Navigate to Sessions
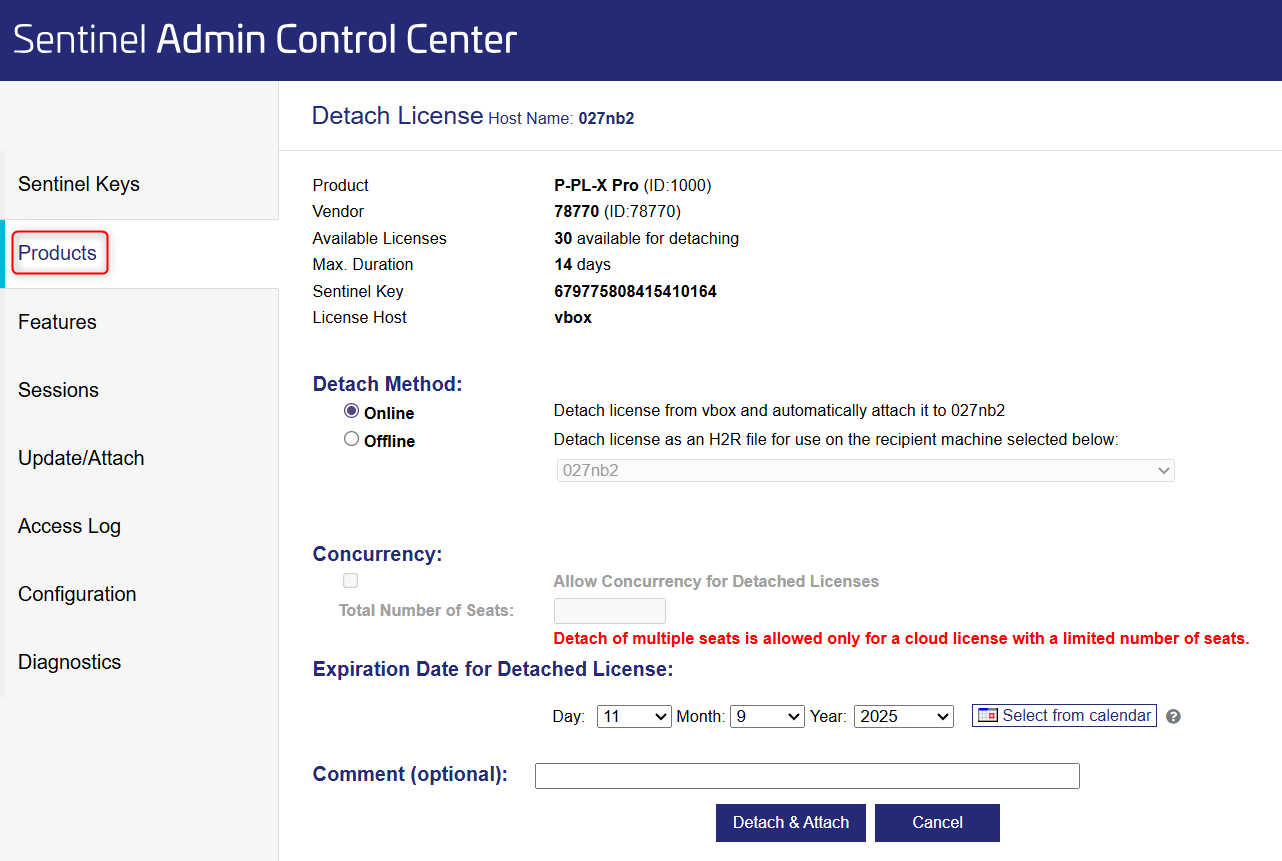The image size is (1282, 861). click(x=58, y=390)
